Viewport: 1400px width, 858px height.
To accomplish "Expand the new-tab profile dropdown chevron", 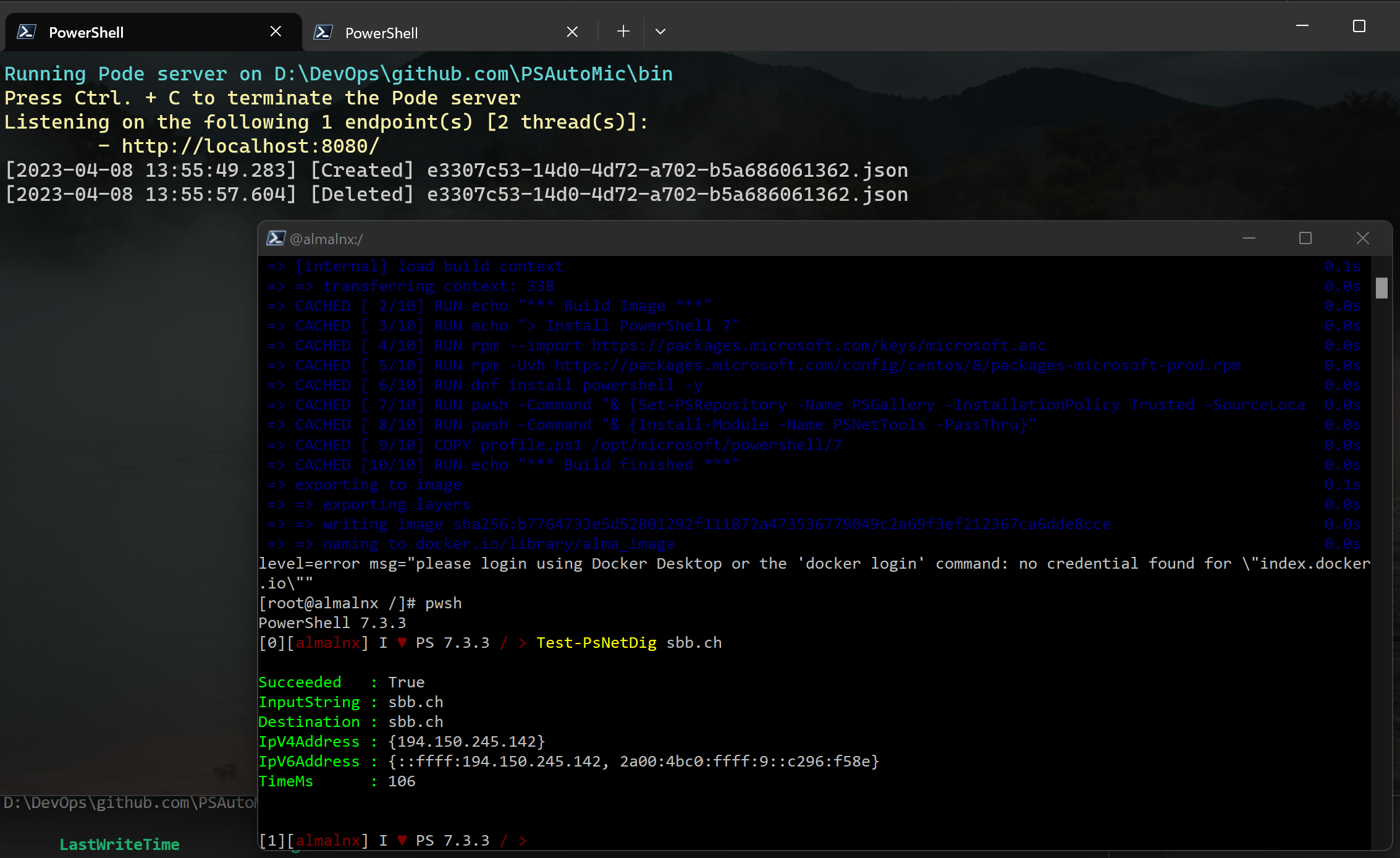I will coord(660,32).
